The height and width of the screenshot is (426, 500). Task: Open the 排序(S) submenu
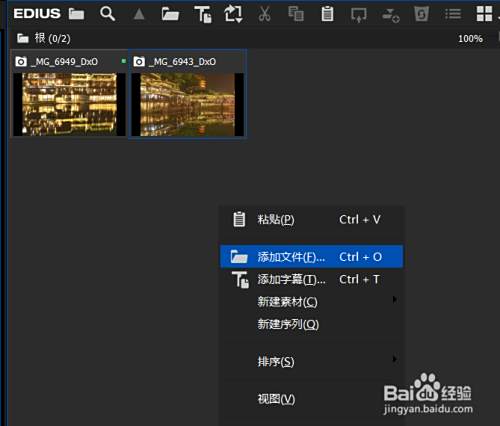[311, 361]
